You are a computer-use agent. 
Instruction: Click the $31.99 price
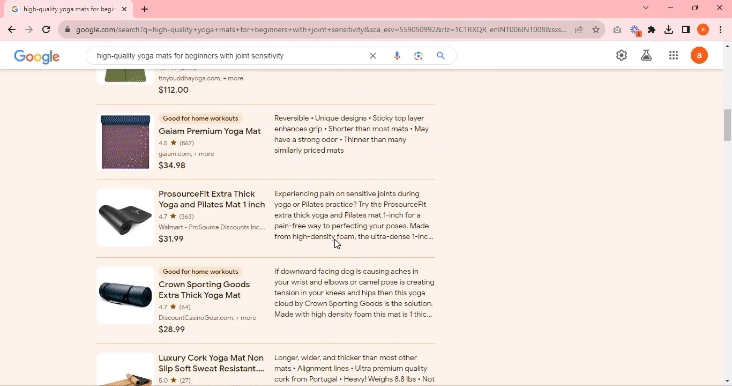click(171, 239)
